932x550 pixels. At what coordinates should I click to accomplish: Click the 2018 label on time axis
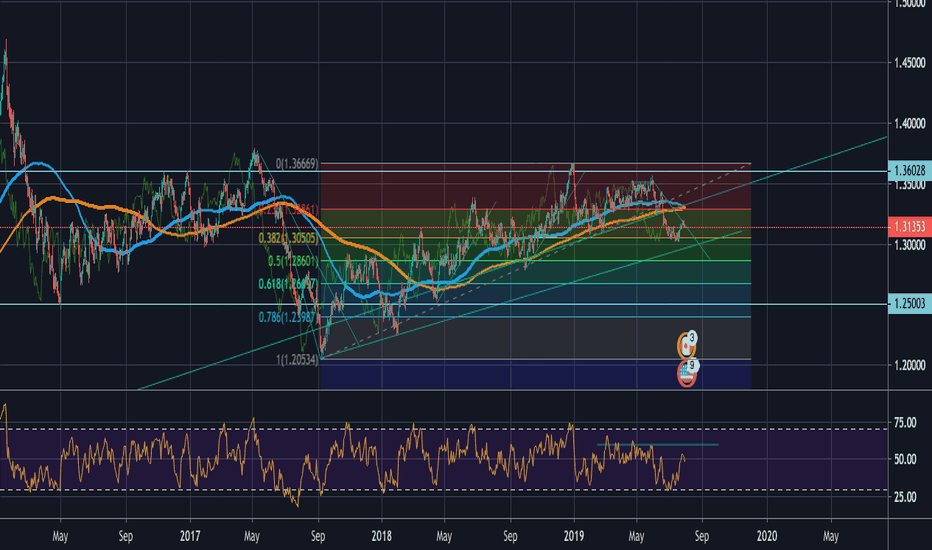tap(382, 536)
